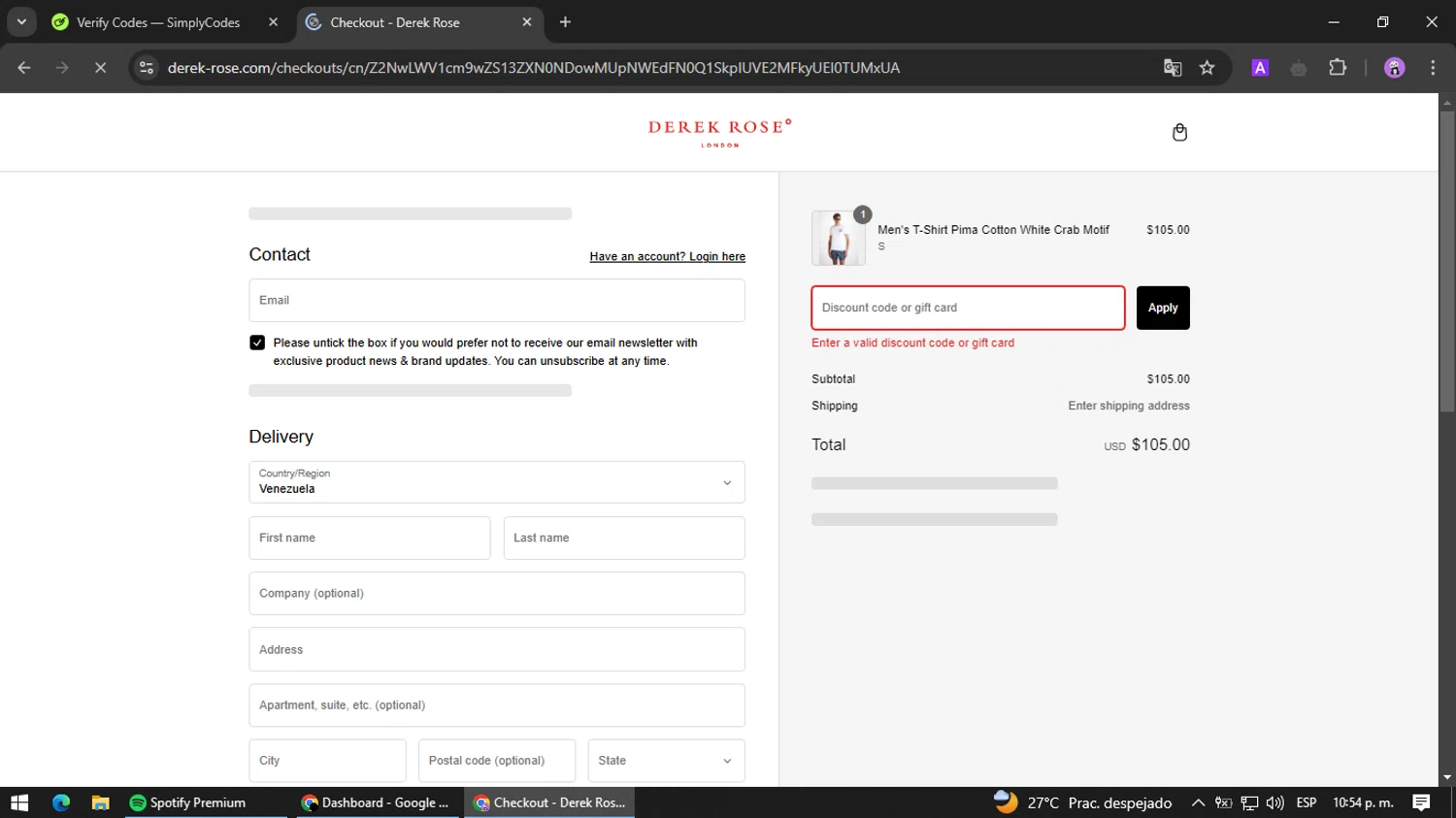Switch to Dashboard - Google Chrome window in taskbar
This screenshot has width=1456, height=818.
coord(378,802)
